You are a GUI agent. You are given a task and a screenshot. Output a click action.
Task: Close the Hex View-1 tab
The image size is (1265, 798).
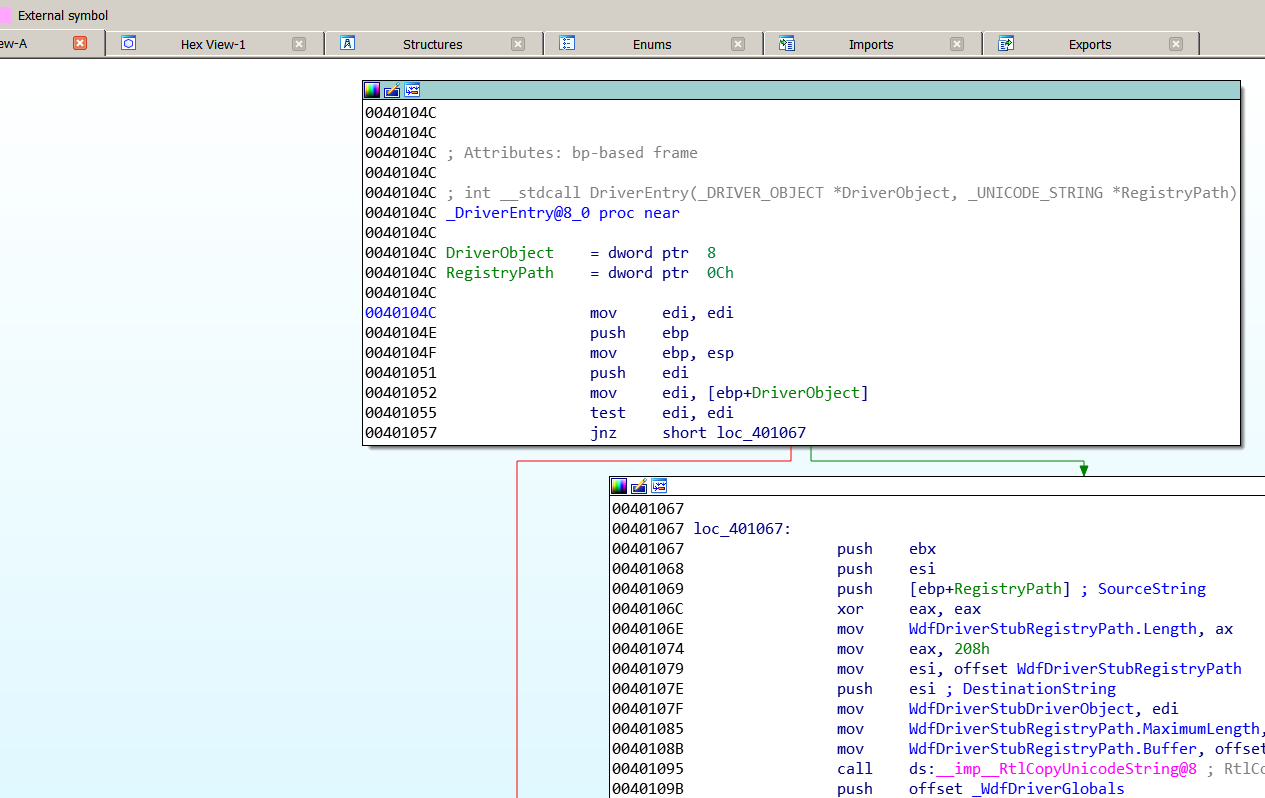[x=298, y=44]
